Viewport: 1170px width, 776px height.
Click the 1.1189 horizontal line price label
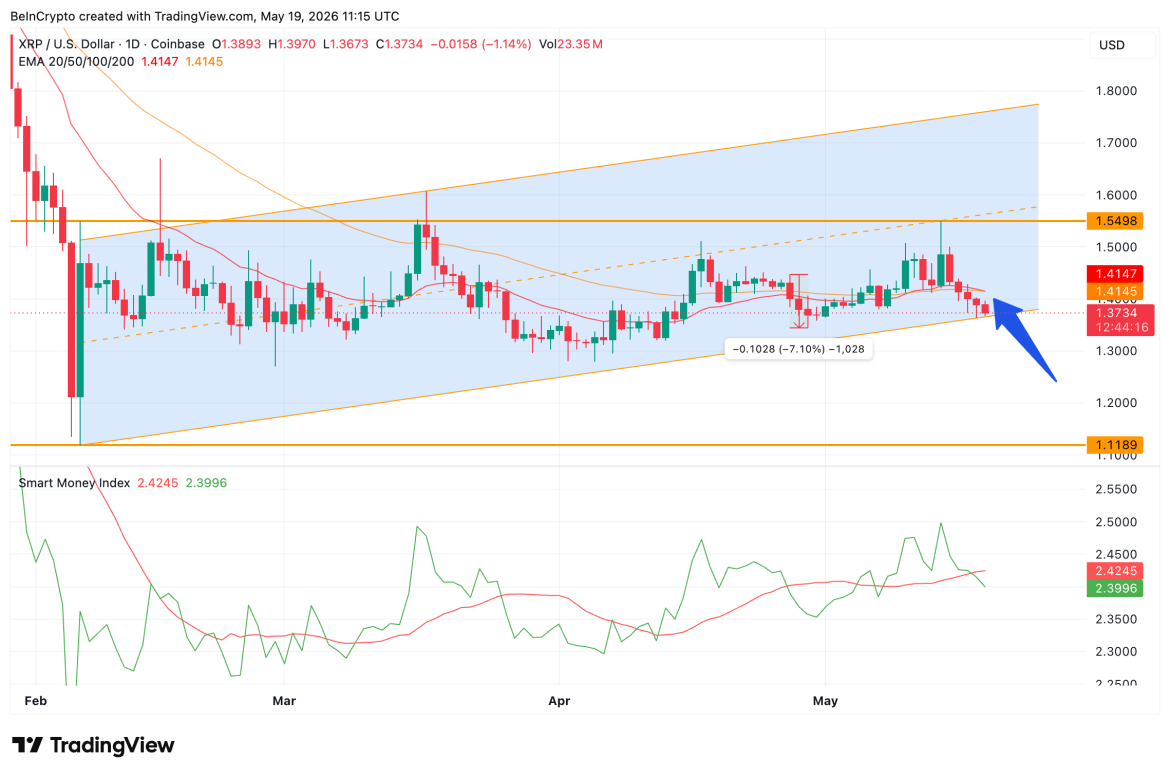click(1116, 445)
